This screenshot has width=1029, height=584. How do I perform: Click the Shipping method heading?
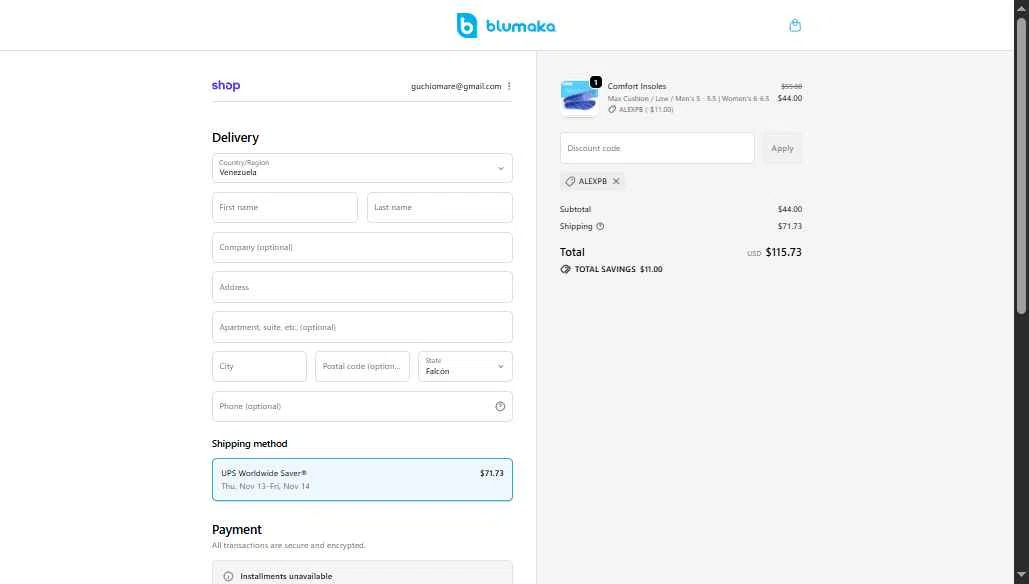point(249,444)
